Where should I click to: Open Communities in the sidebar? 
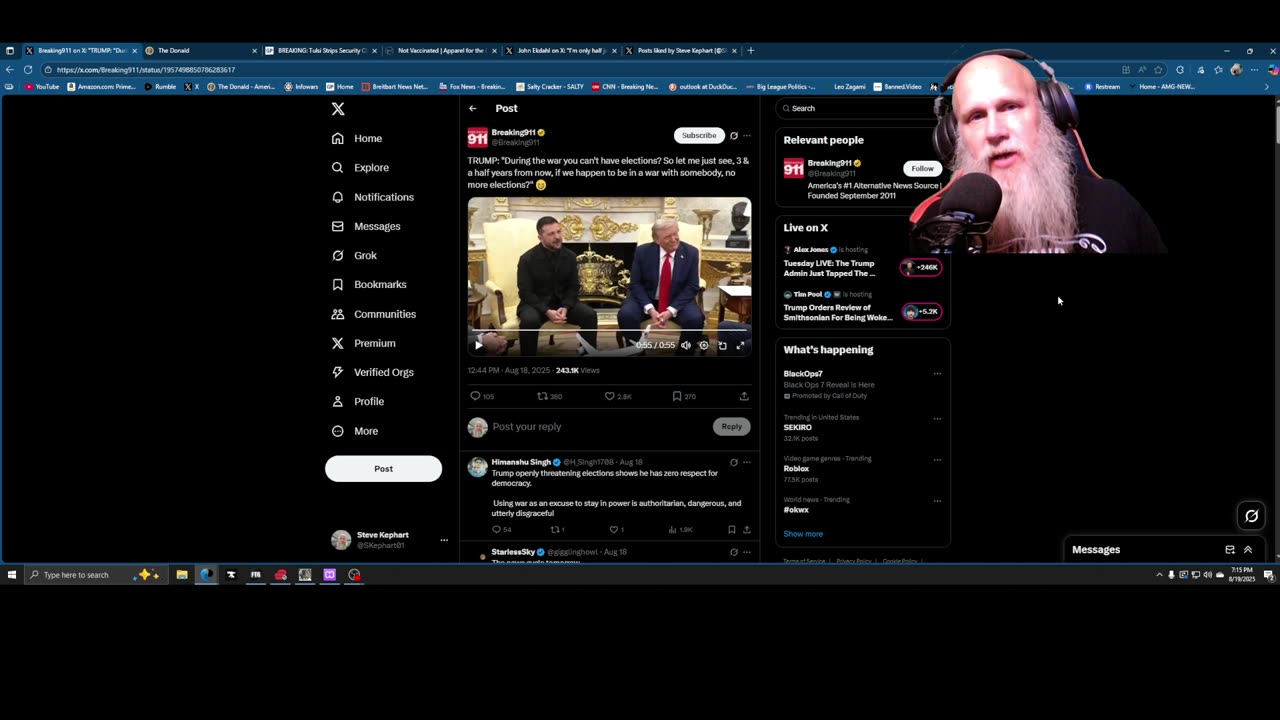tap(373, 314)
